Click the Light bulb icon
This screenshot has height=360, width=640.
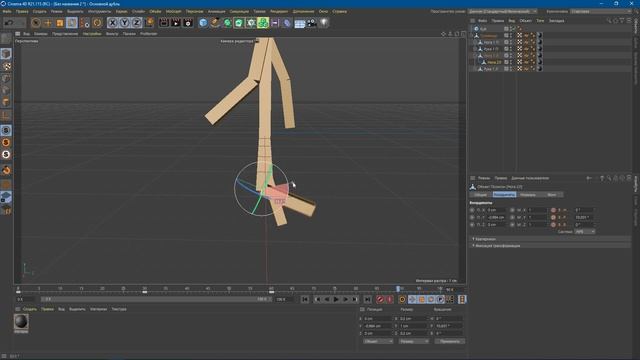pyautogui.click(x=324, y=23)
